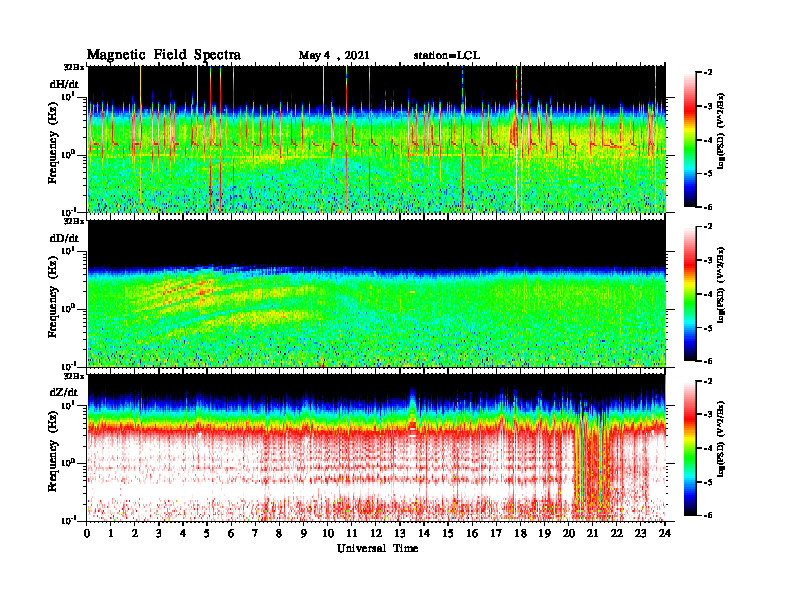792x612 pixels.
Task: Click the dH/dt spectrogram plot area
Action: 377,139
